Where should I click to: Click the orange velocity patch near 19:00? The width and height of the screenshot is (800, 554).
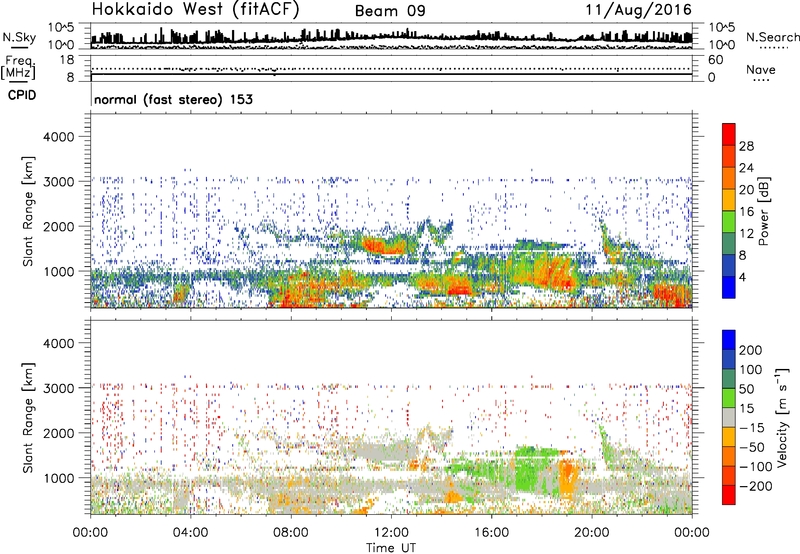[x=566, y=479]
